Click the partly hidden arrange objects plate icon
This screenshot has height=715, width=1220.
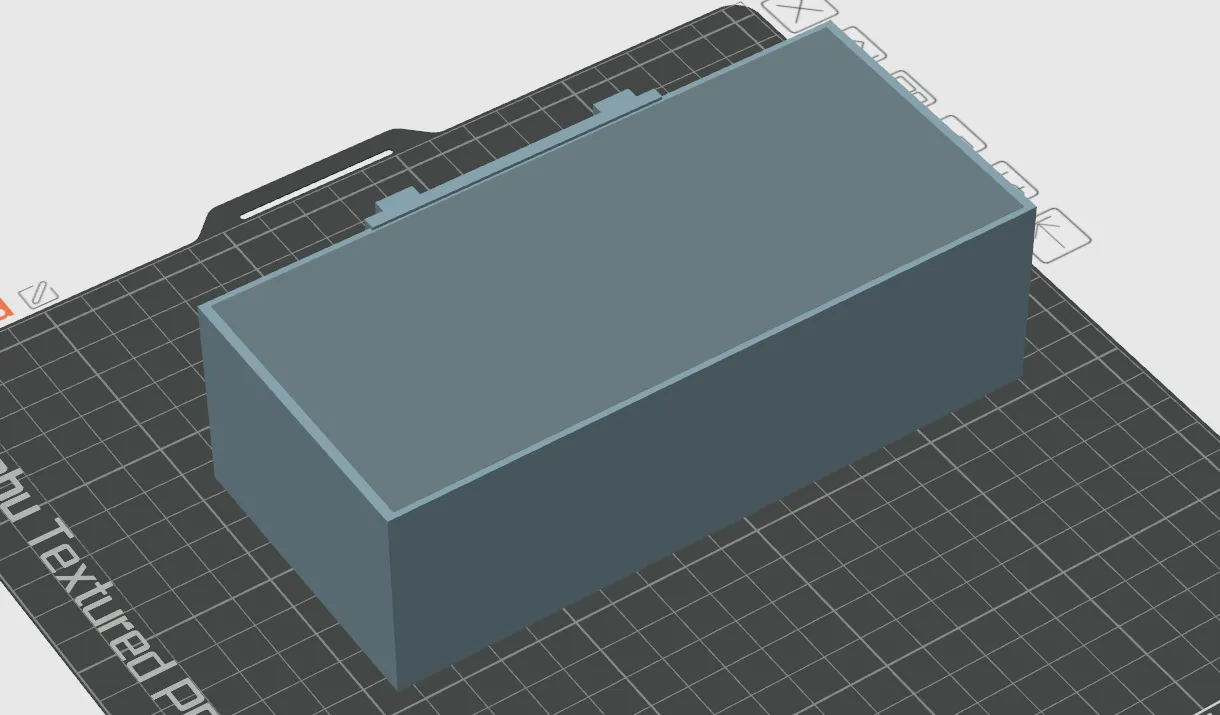917,86
